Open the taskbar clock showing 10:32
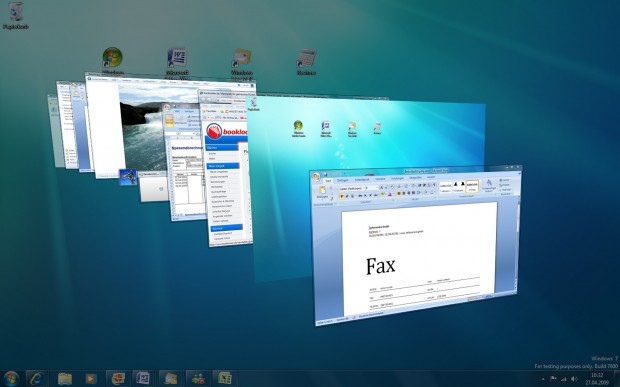 597,379
